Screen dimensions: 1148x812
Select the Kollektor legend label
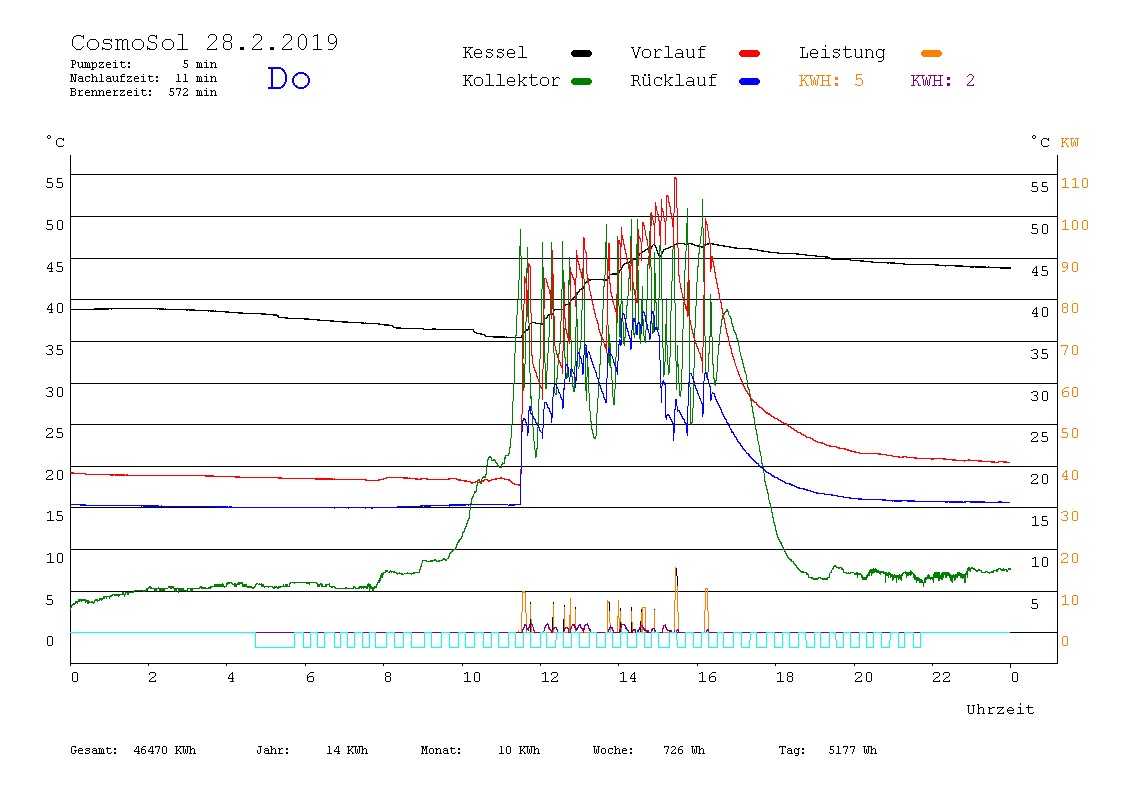pyautogui.click(x=511, y=81)
